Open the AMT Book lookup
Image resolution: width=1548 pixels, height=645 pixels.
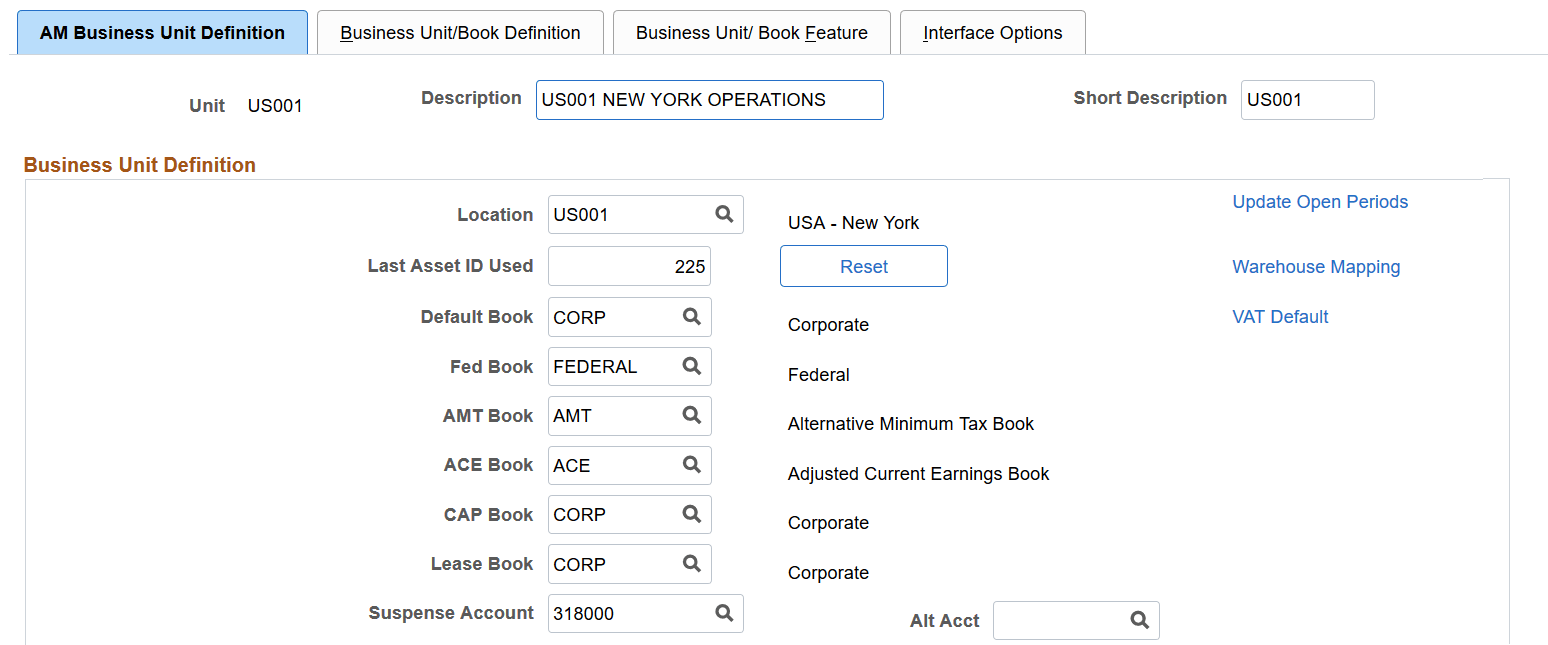[692, 415]
